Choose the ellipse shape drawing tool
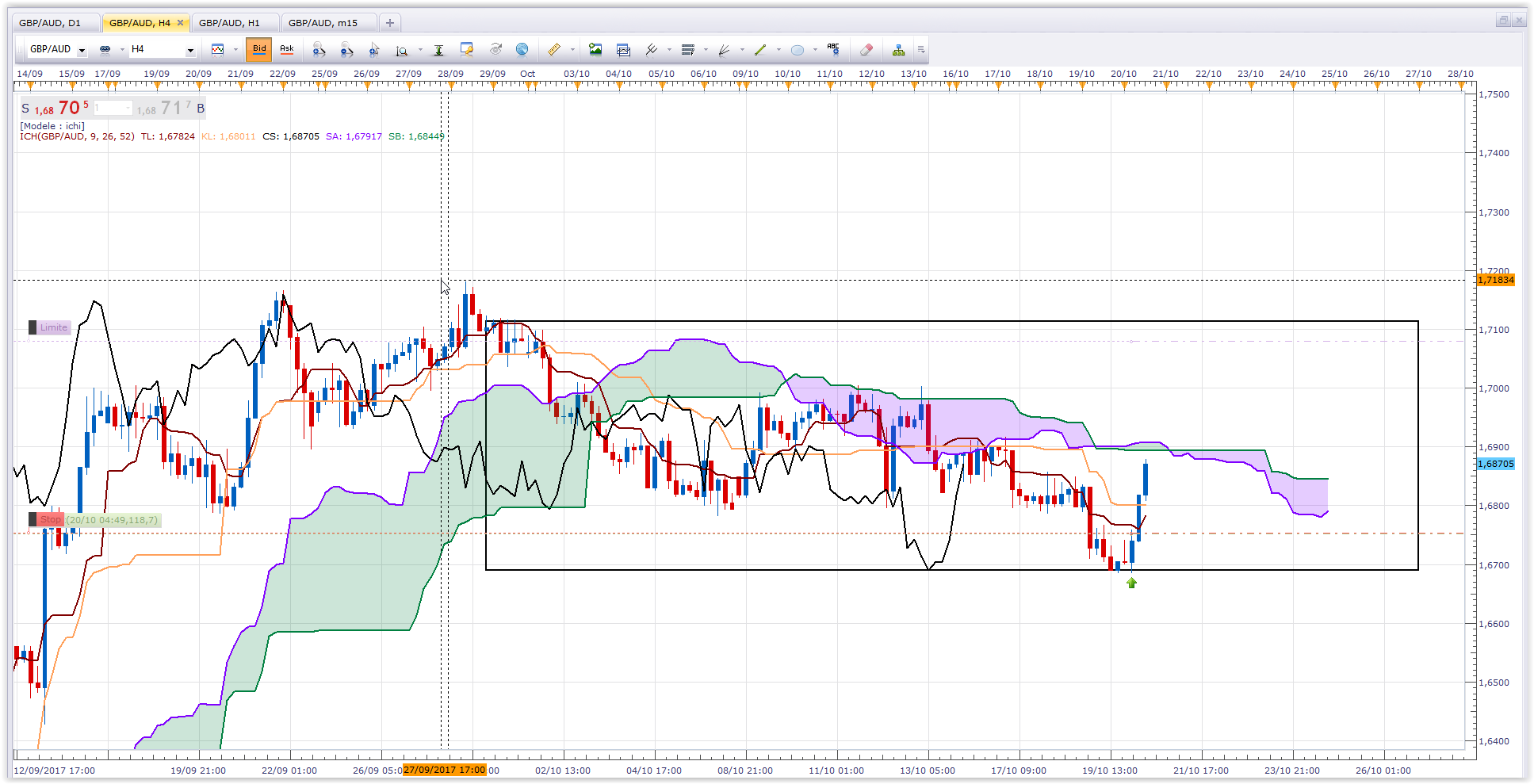This screenshot has width=1534, height=784. coord(798,50)
